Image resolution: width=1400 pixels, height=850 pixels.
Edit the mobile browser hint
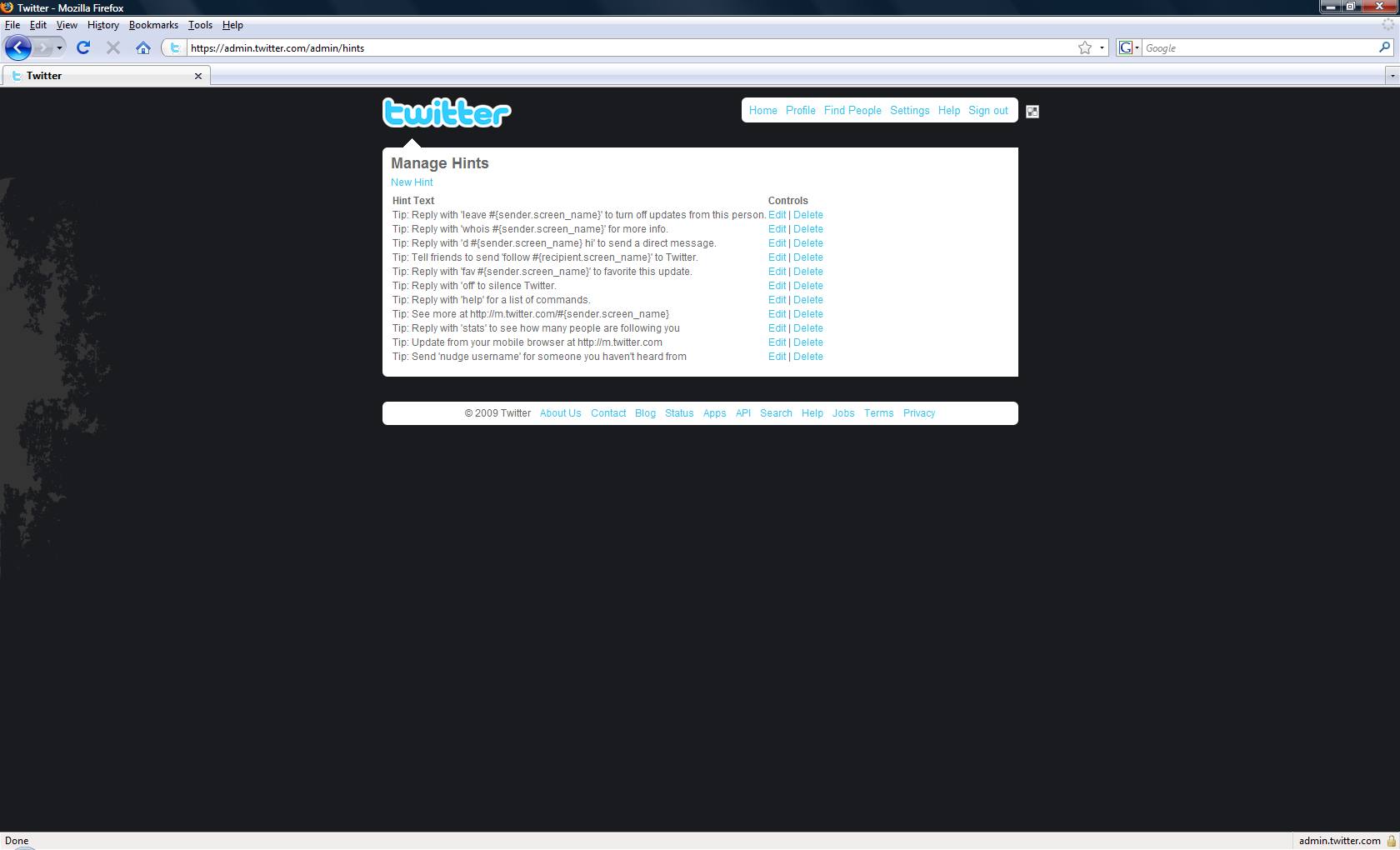pos(777,342)
